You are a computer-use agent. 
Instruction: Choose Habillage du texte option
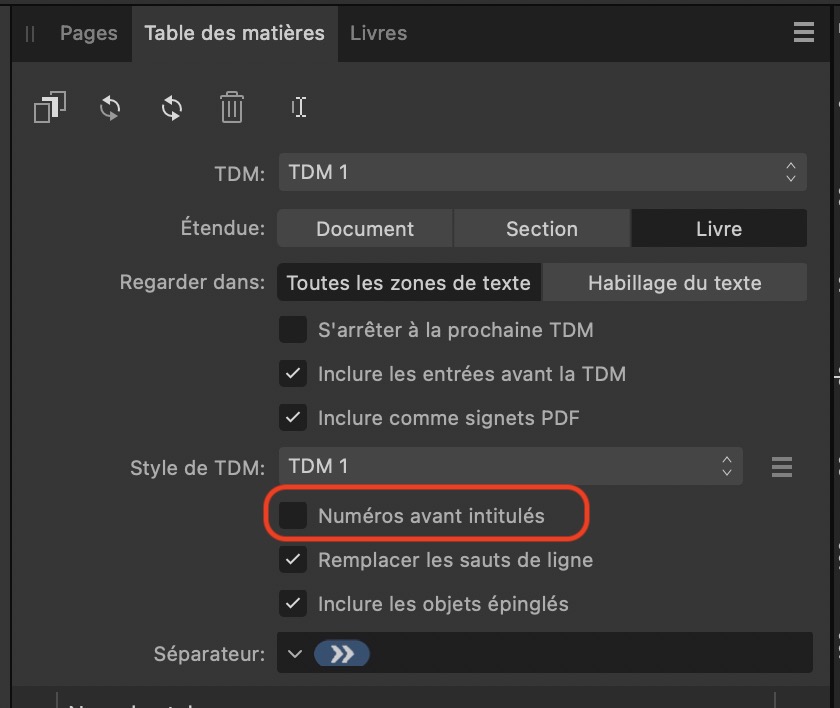click(674, 282)
